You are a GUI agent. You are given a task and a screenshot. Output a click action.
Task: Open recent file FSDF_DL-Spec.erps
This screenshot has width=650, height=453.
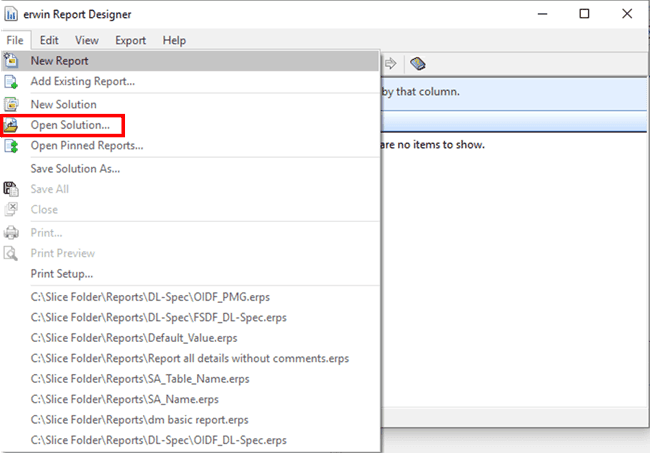pos(191,317)
